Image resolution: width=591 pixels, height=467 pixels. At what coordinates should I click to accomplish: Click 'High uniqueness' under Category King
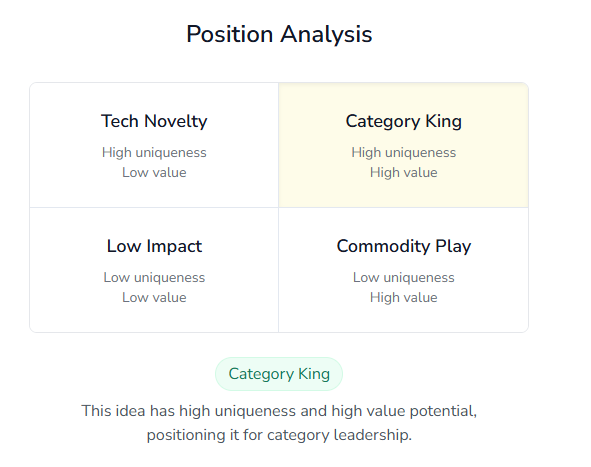(x=404, y=153)
